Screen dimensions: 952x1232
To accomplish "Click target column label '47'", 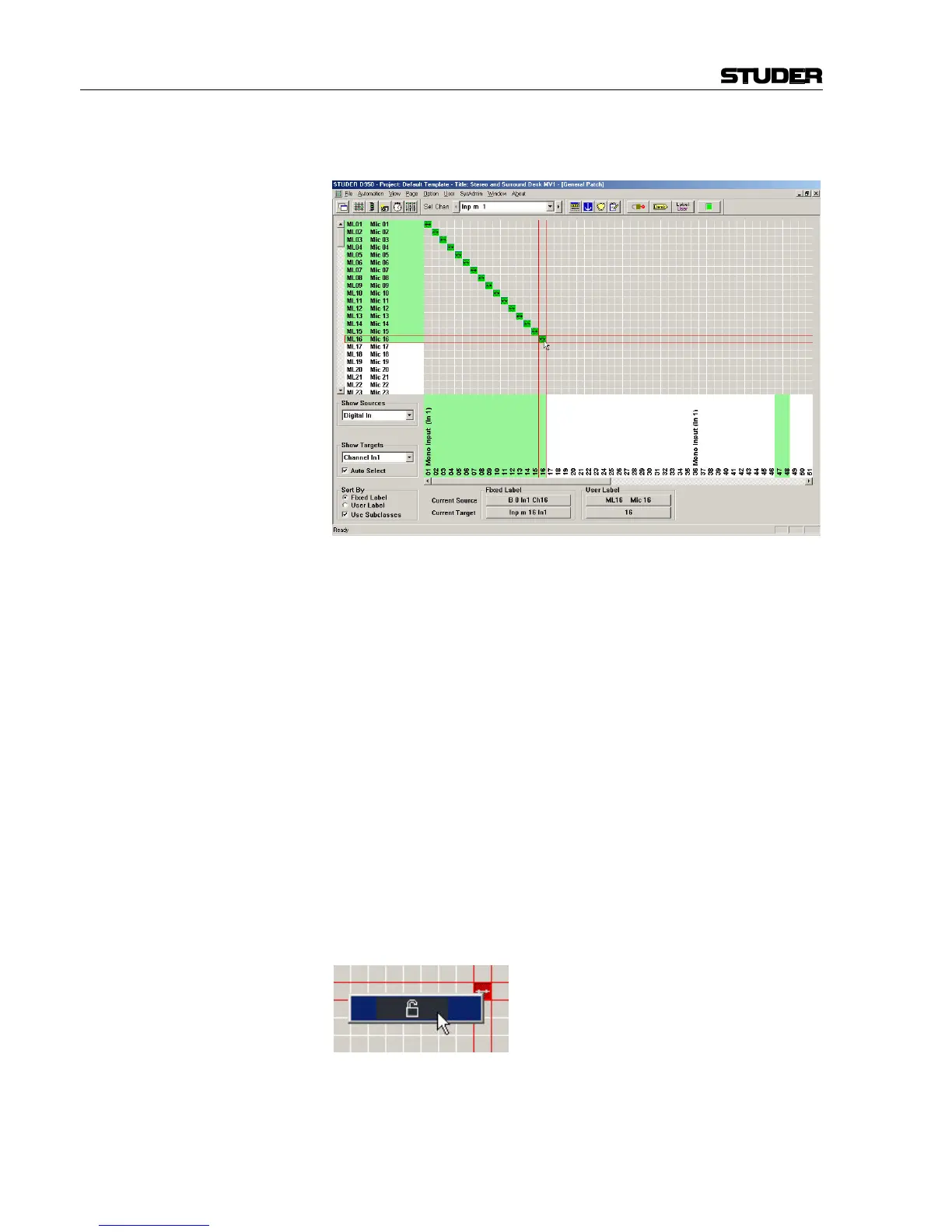I will coord(779,471).
